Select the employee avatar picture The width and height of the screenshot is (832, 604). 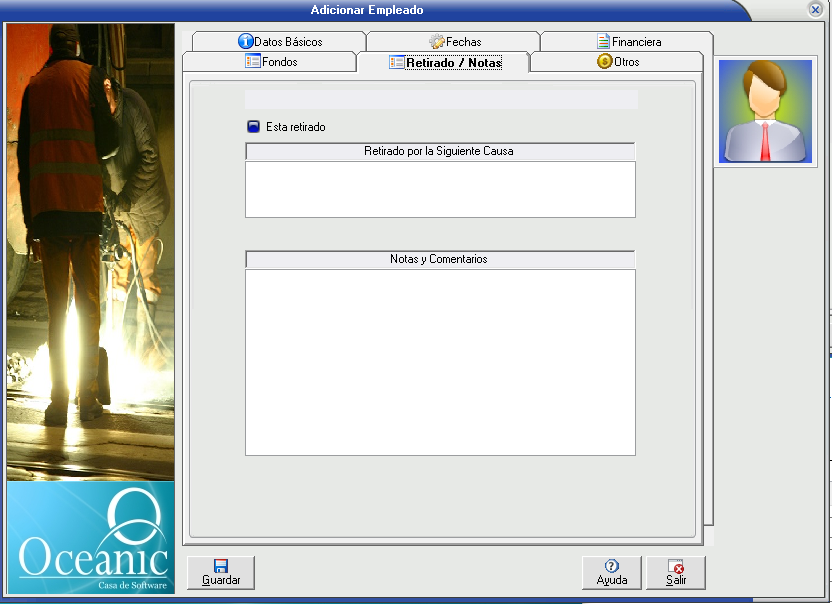(x=765, y=111)
